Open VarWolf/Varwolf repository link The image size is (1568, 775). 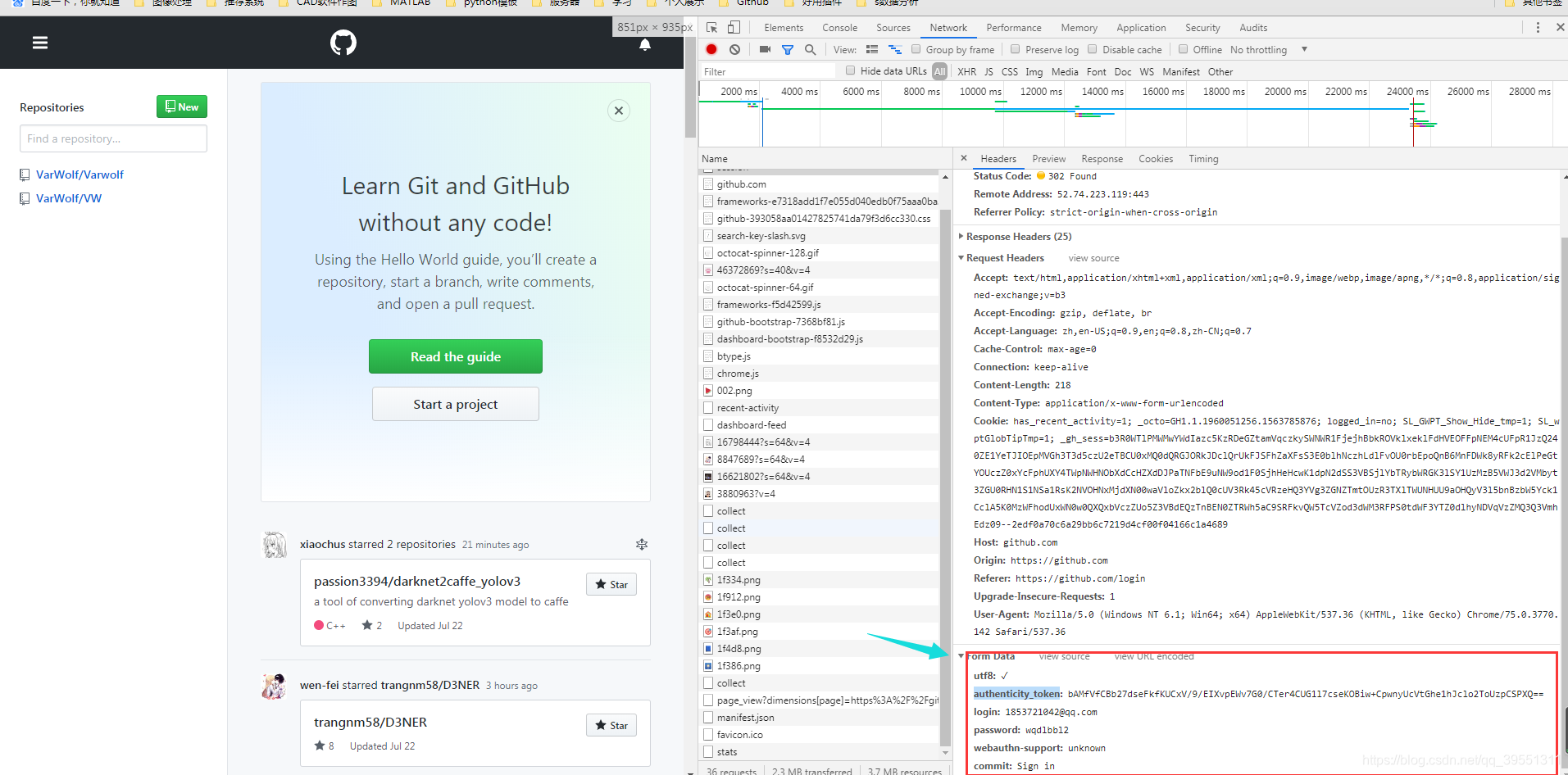pos(80,174)
